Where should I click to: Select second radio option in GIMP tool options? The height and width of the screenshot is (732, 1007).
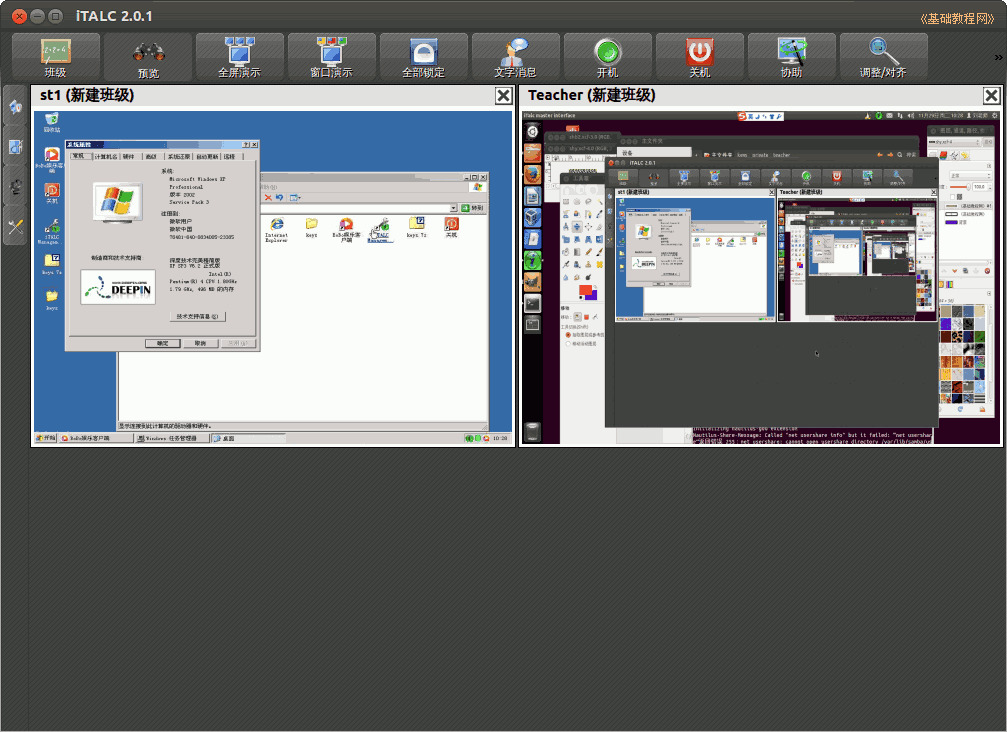(568, 344)
